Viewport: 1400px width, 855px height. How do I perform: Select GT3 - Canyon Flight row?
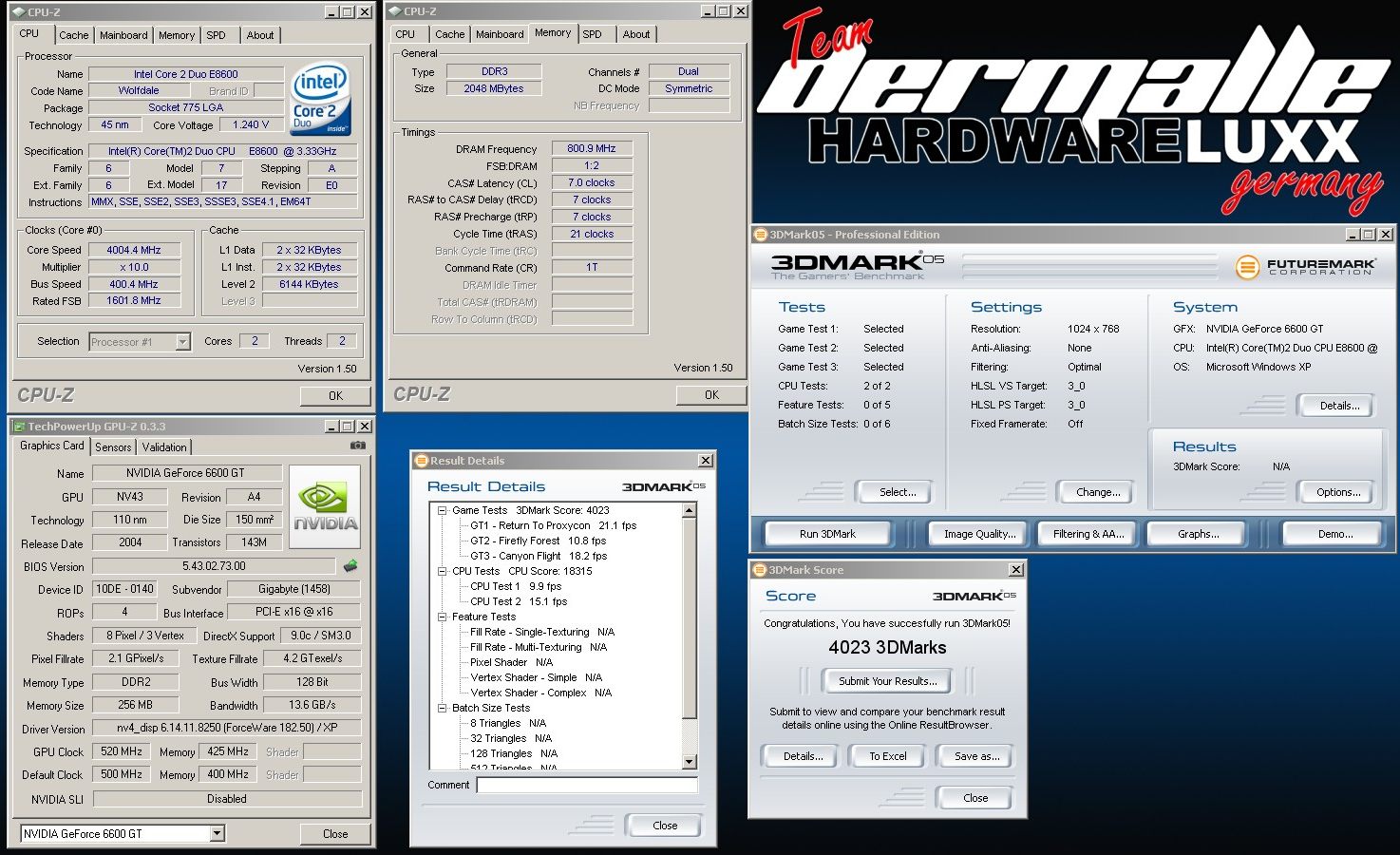(x=539, y=556)
